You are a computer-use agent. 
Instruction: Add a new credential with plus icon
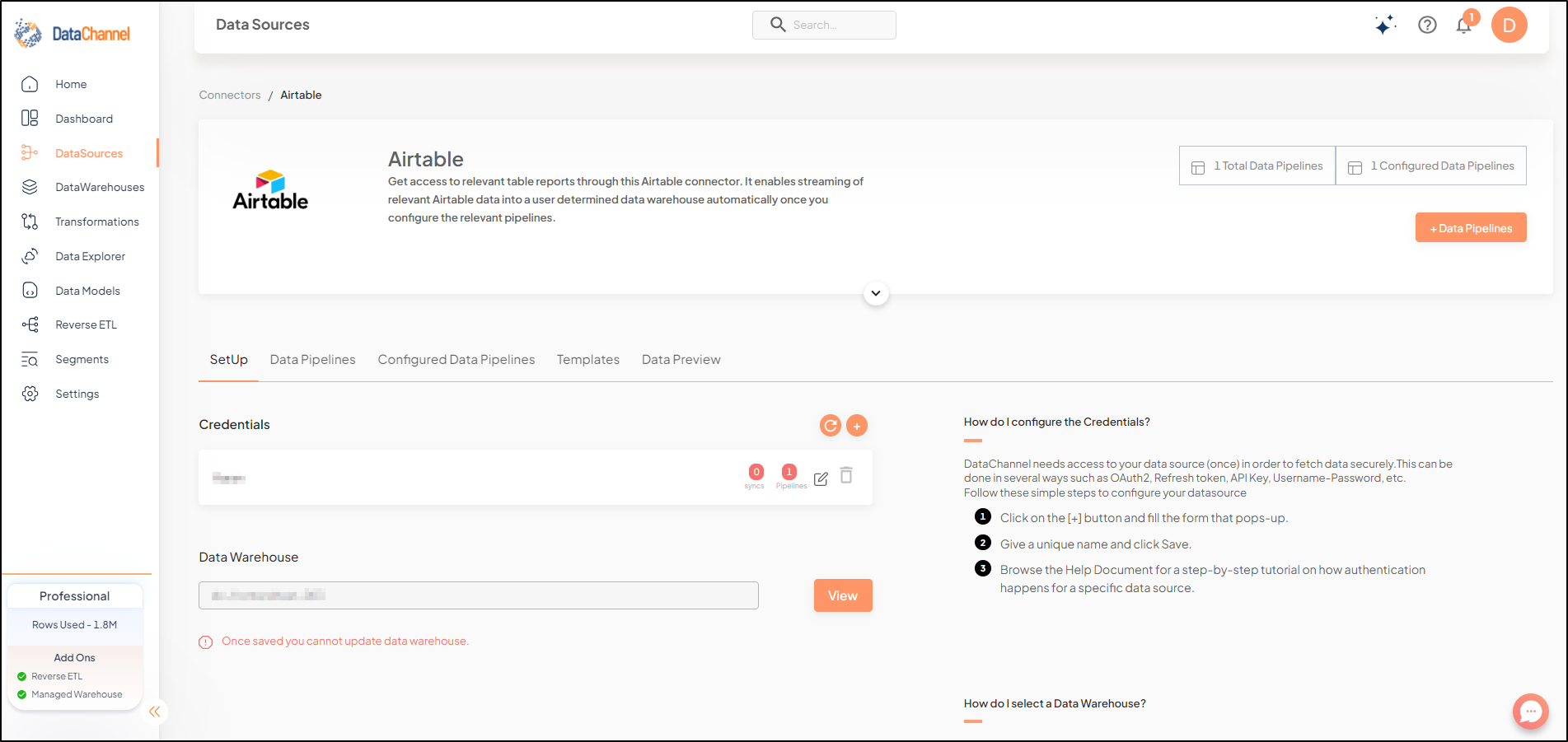(857, 425)
